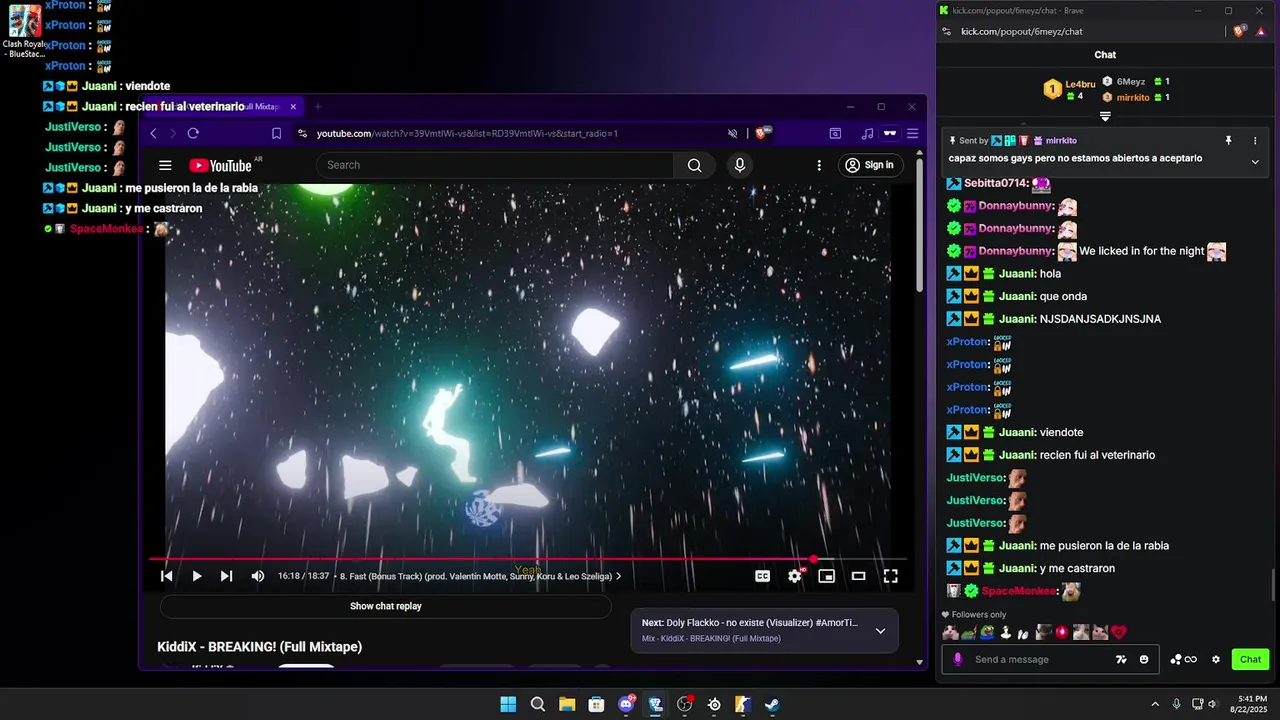Unpin the pinned chat message
1280x720 pixels.
pyautogui.click(x=1229, y=141)
